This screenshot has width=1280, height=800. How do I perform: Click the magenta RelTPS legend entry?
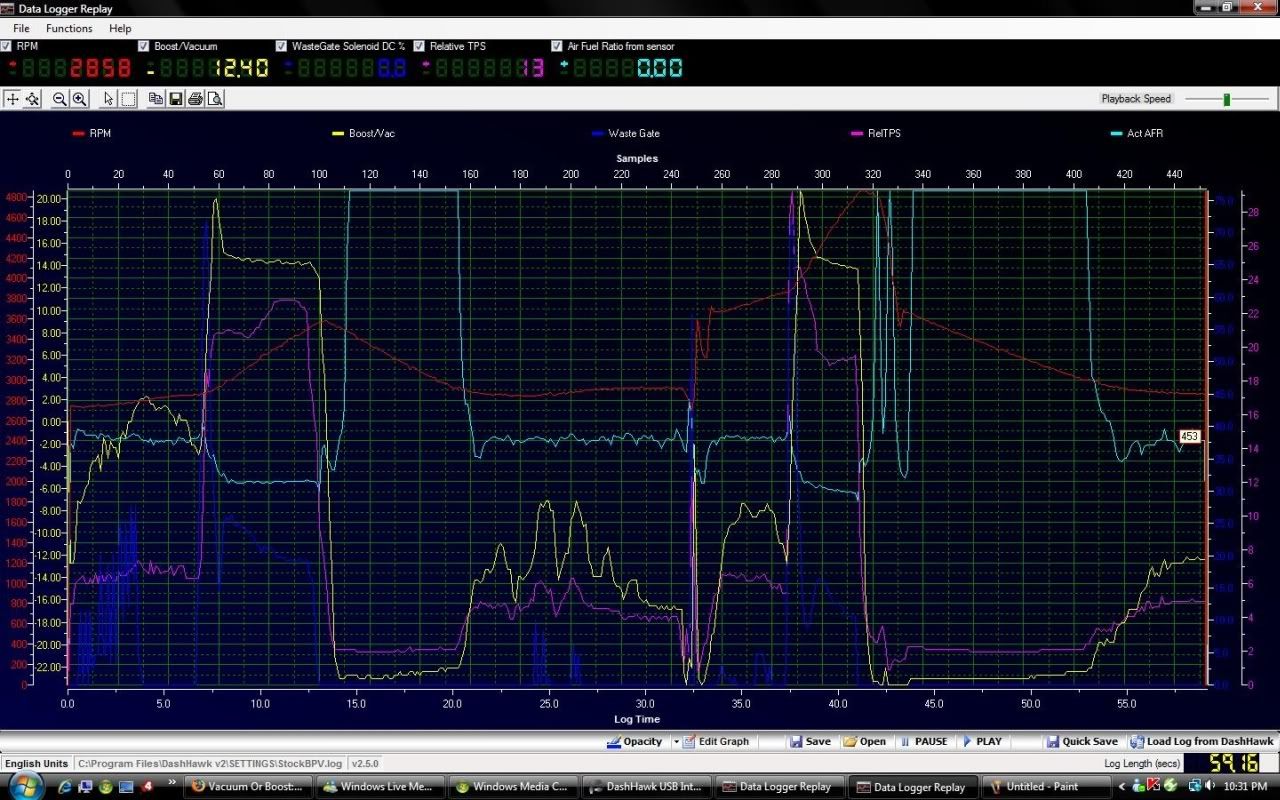point(875,133)
